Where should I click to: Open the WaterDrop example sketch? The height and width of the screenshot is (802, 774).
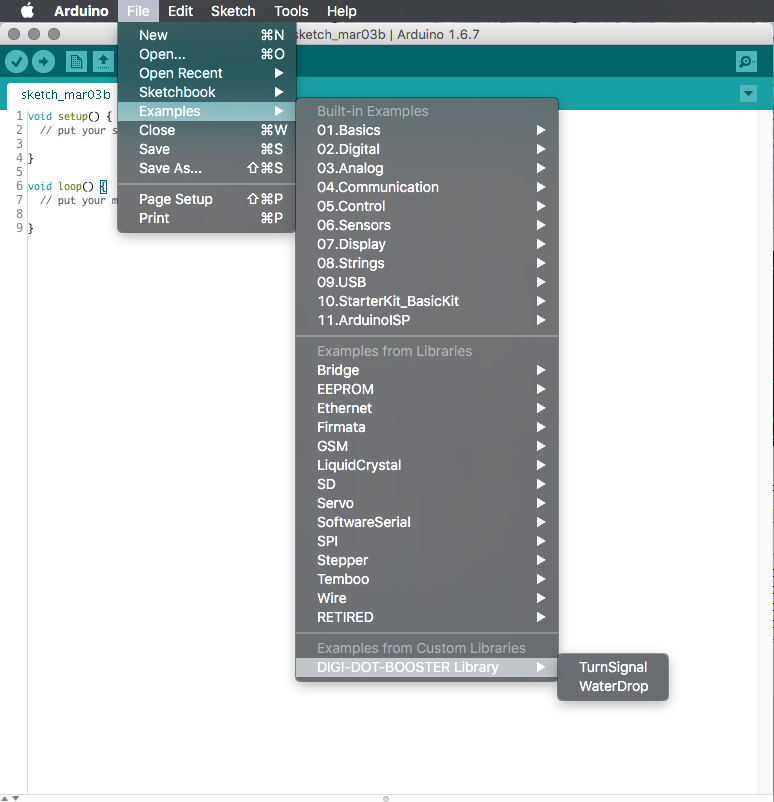(613, 686)
